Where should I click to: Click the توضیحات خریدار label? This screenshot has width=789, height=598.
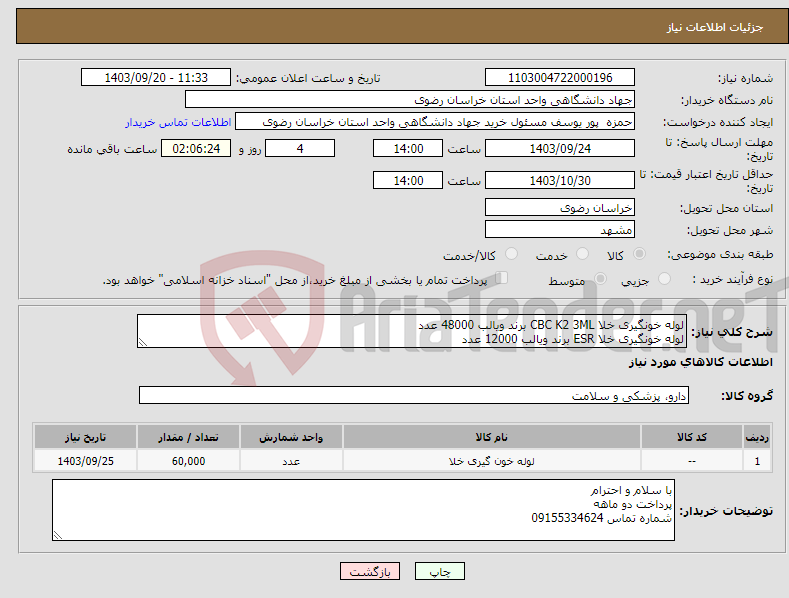pos(726,511)
